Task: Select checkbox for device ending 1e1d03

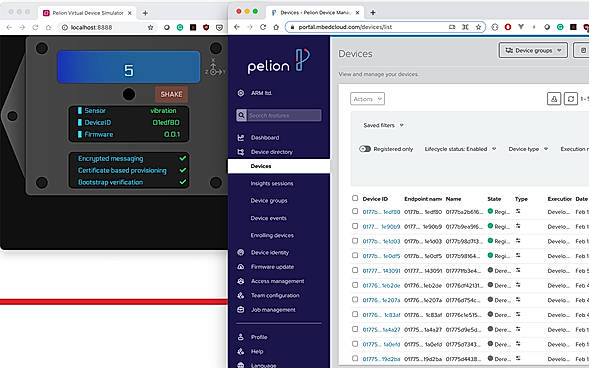Action: tap(355, 241)
